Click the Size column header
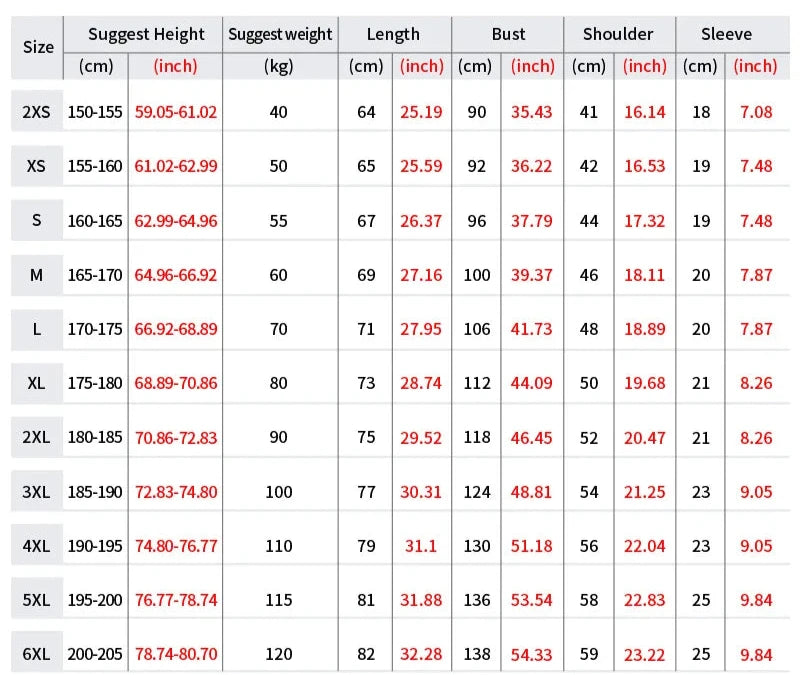This screenshot has width=800, height=675. (38, 47)
